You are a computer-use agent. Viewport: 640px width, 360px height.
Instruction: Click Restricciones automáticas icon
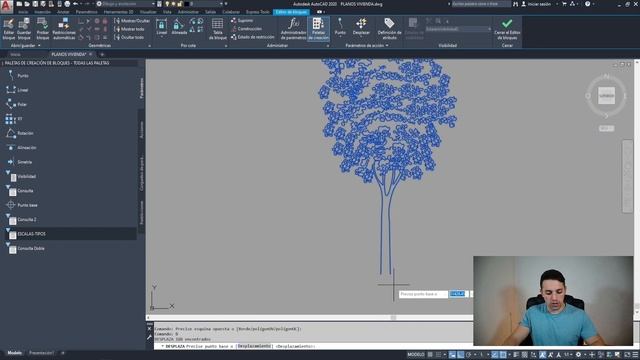pyautogui.click(x=64, y=29)
